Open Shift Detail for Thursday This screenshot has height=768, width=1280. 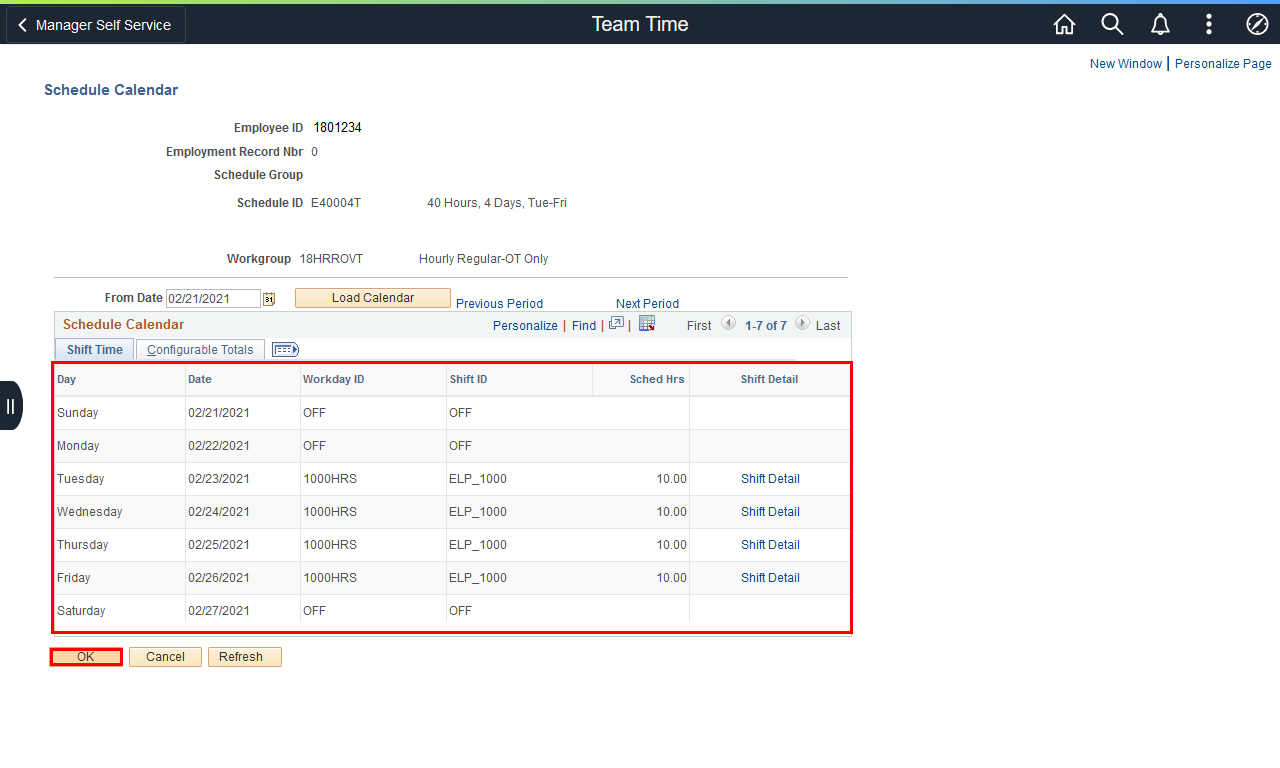[x=770, y=545]
